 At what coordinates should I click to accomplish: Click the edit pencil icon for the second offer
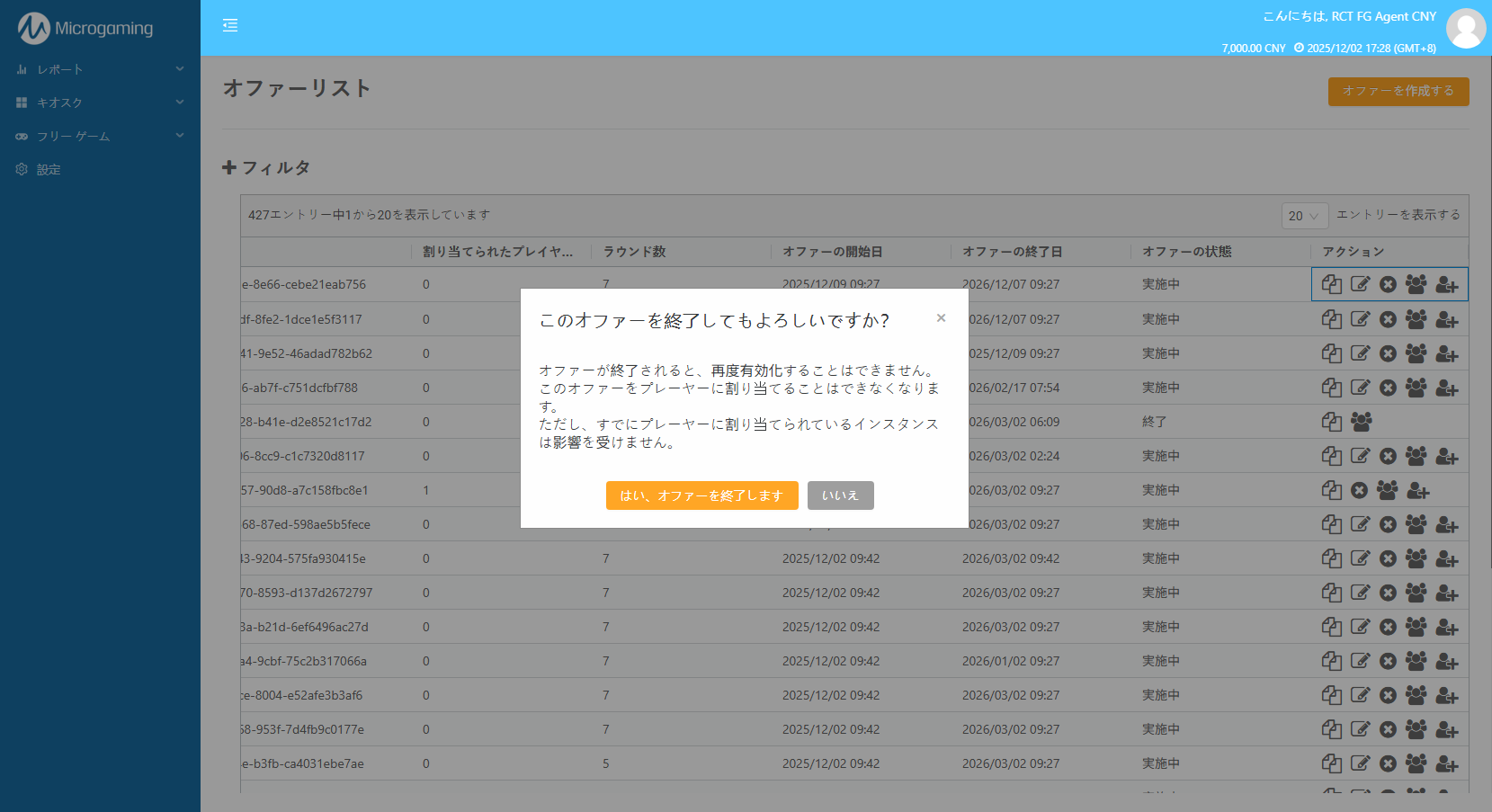click(1360, 318)
